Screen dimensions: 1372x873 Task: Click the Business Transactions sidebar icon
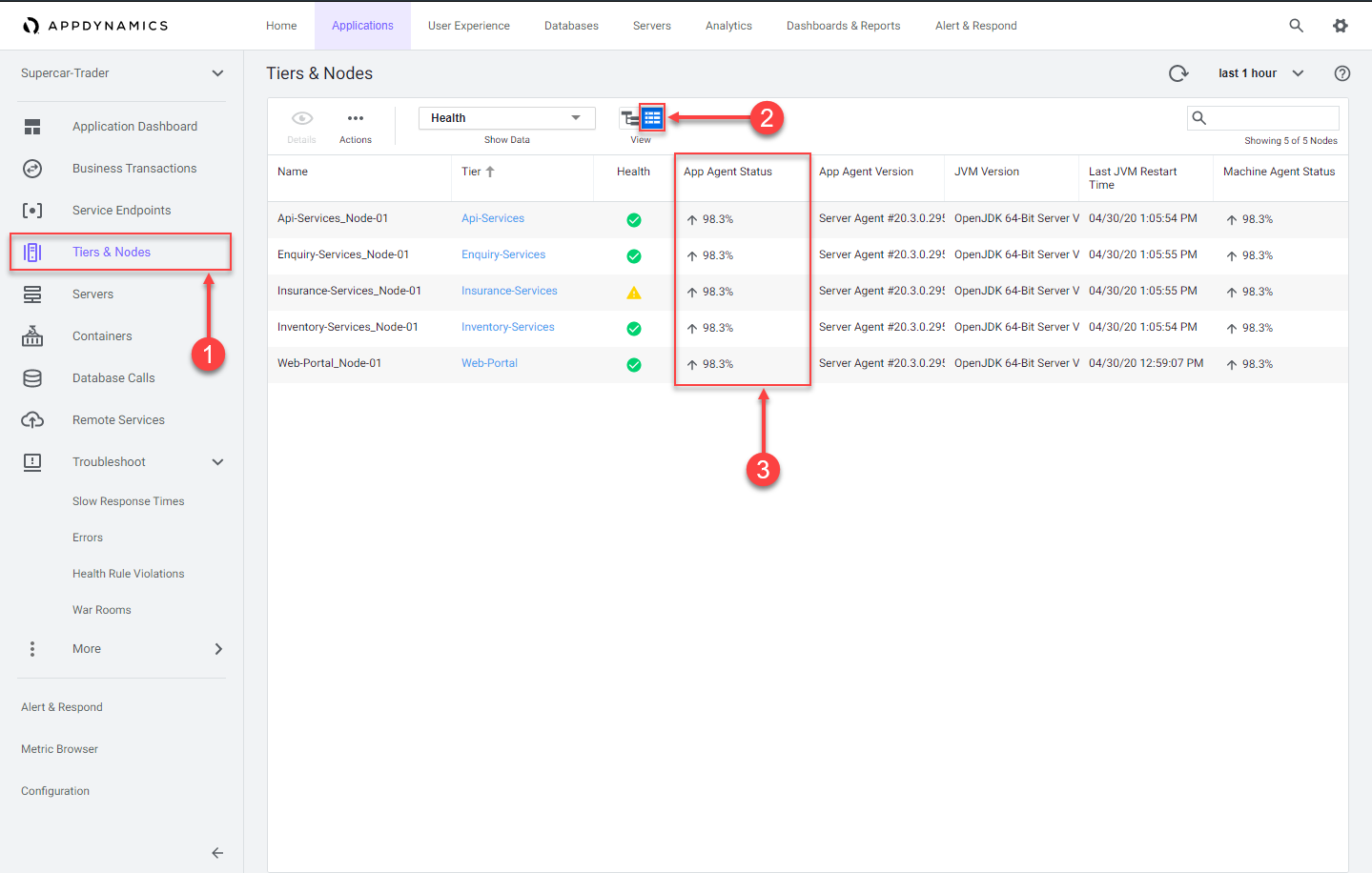[32, 169]
